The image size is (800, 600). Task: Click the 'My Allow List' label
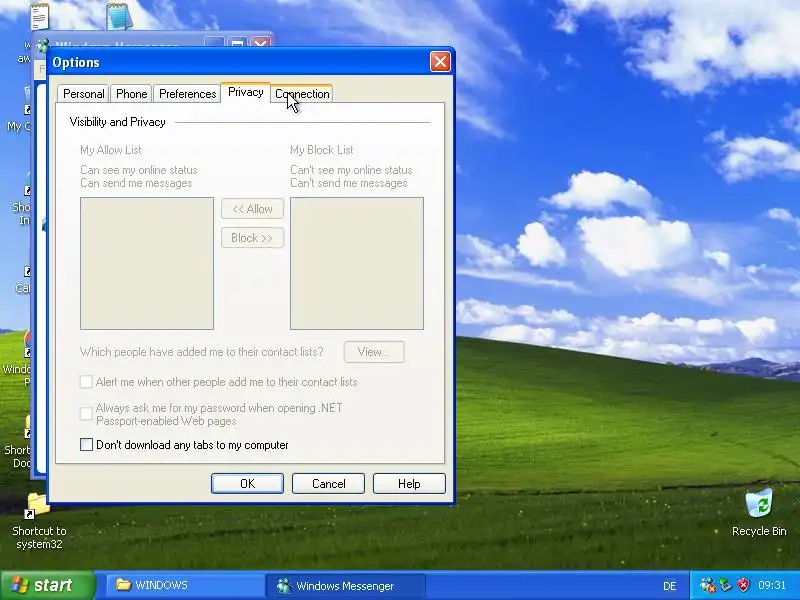pyautogui.click(x=111, y=150)
